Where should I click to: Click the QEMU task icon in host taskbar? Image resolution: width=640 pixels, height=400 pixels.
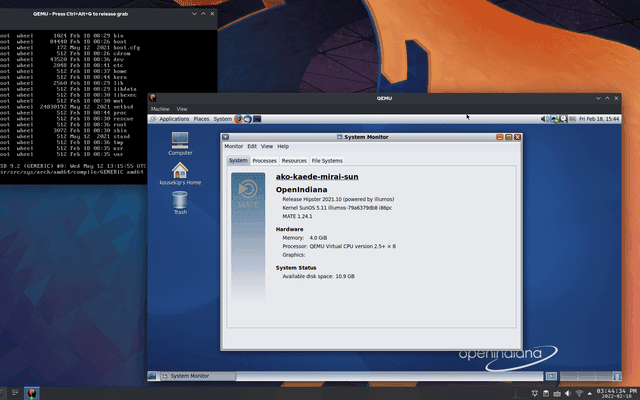tap(32, 393)
